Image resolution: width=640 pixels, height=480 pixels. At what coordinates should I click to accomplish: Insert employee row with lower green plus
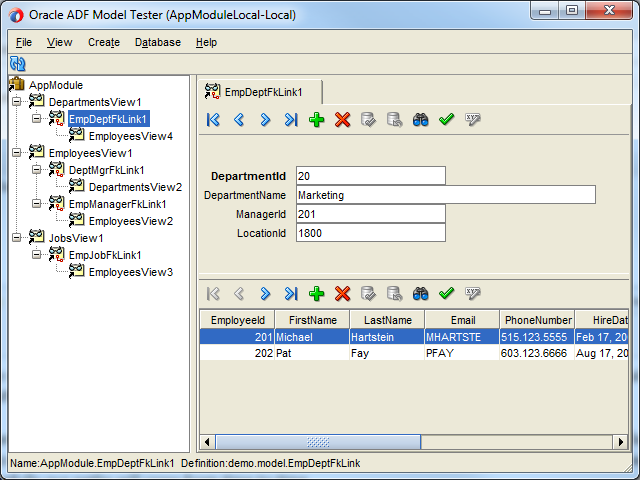click(317, 293)
